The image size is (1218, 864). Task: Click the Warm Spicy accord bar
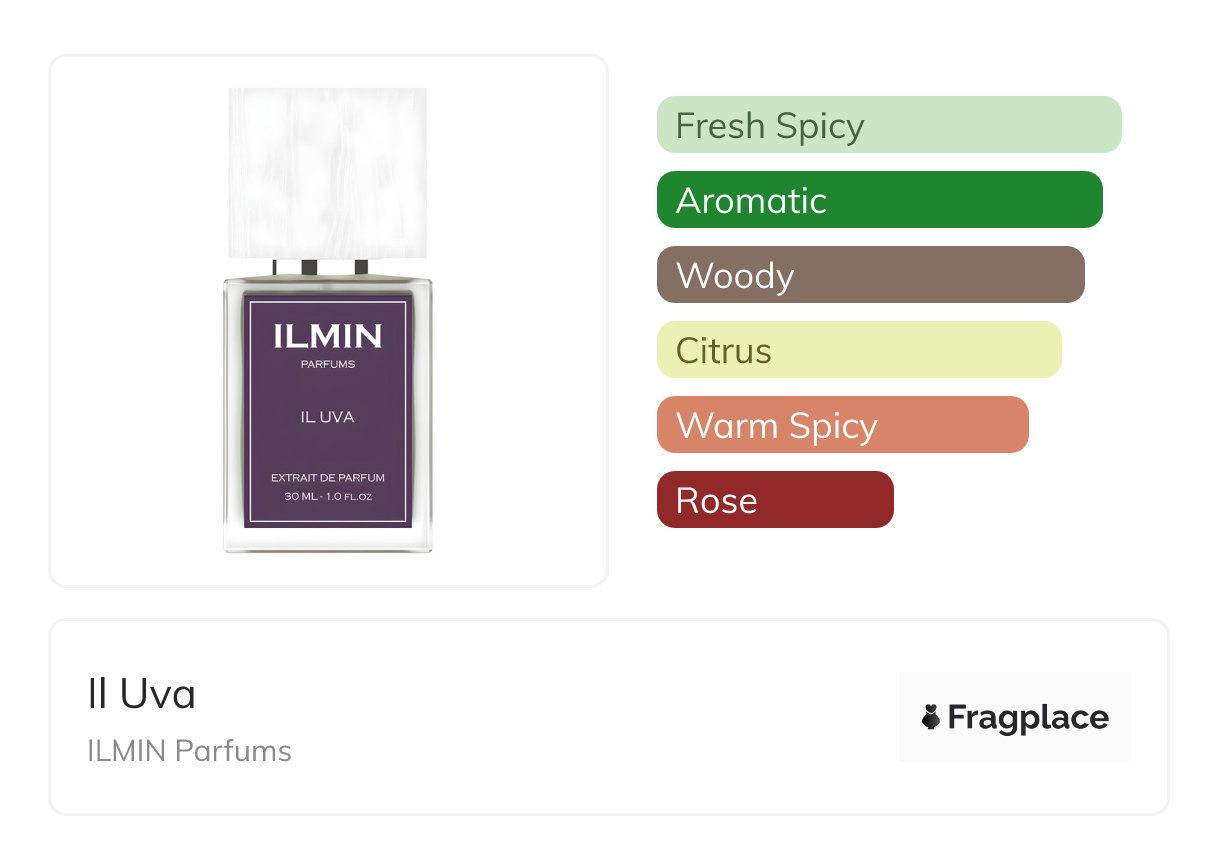coord(842,425)
